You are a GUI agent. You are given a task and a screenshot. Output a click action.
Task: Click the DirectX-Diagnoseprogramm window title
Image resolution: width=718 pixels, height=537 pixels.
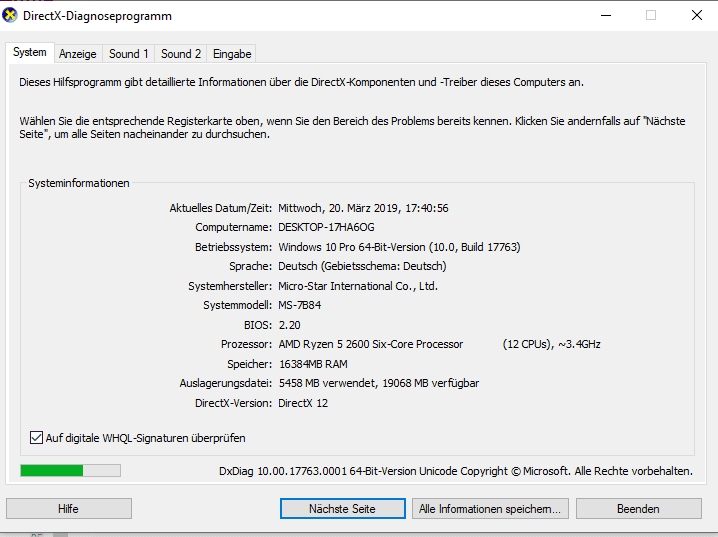pos(97,16)
